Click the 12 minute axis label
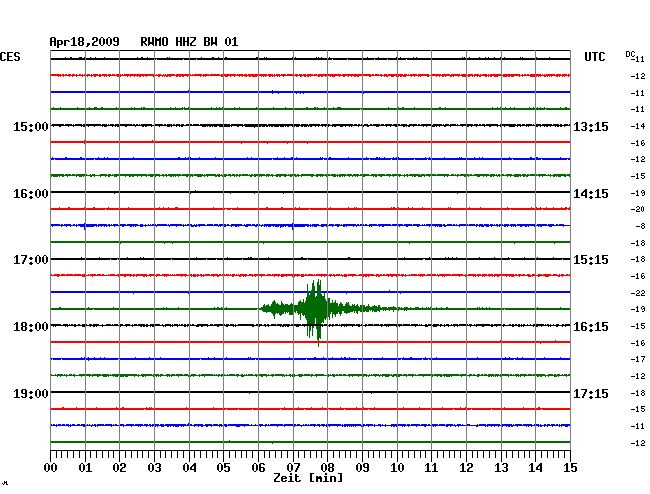This screenshot has height=494, width=650. click(466, 468)
